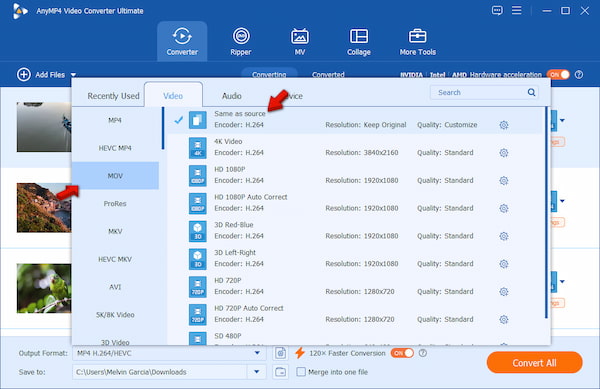
Task: Select MOV format
Action: 115,176
